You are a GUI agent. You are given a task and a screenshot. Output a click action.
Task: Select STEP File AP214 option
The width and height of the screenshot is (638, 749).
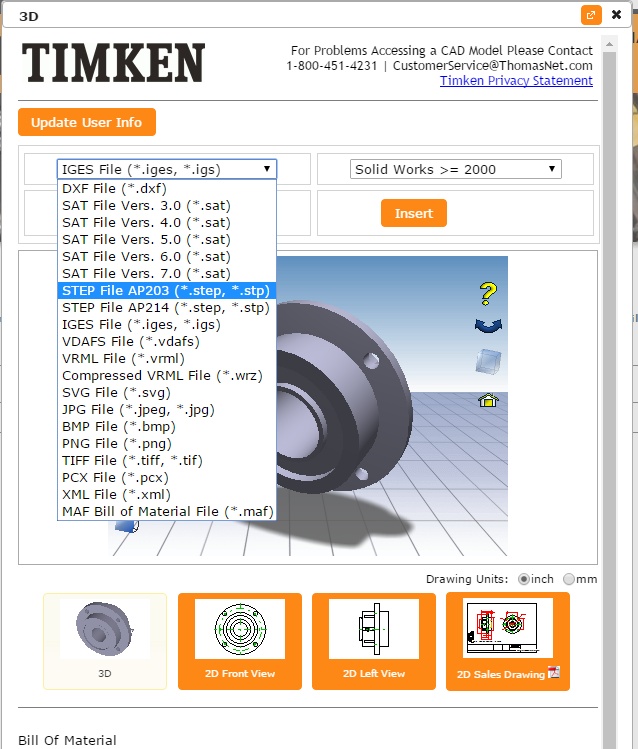[x=167, y=308]
